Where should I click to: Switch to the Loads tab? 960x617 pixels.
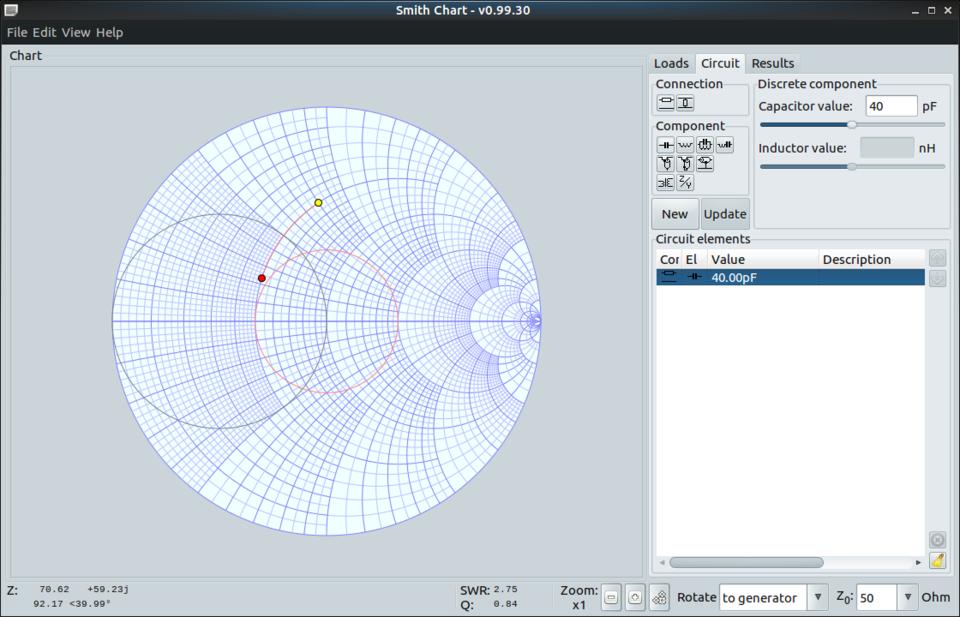pyautogui.click(x=671, y=63)
